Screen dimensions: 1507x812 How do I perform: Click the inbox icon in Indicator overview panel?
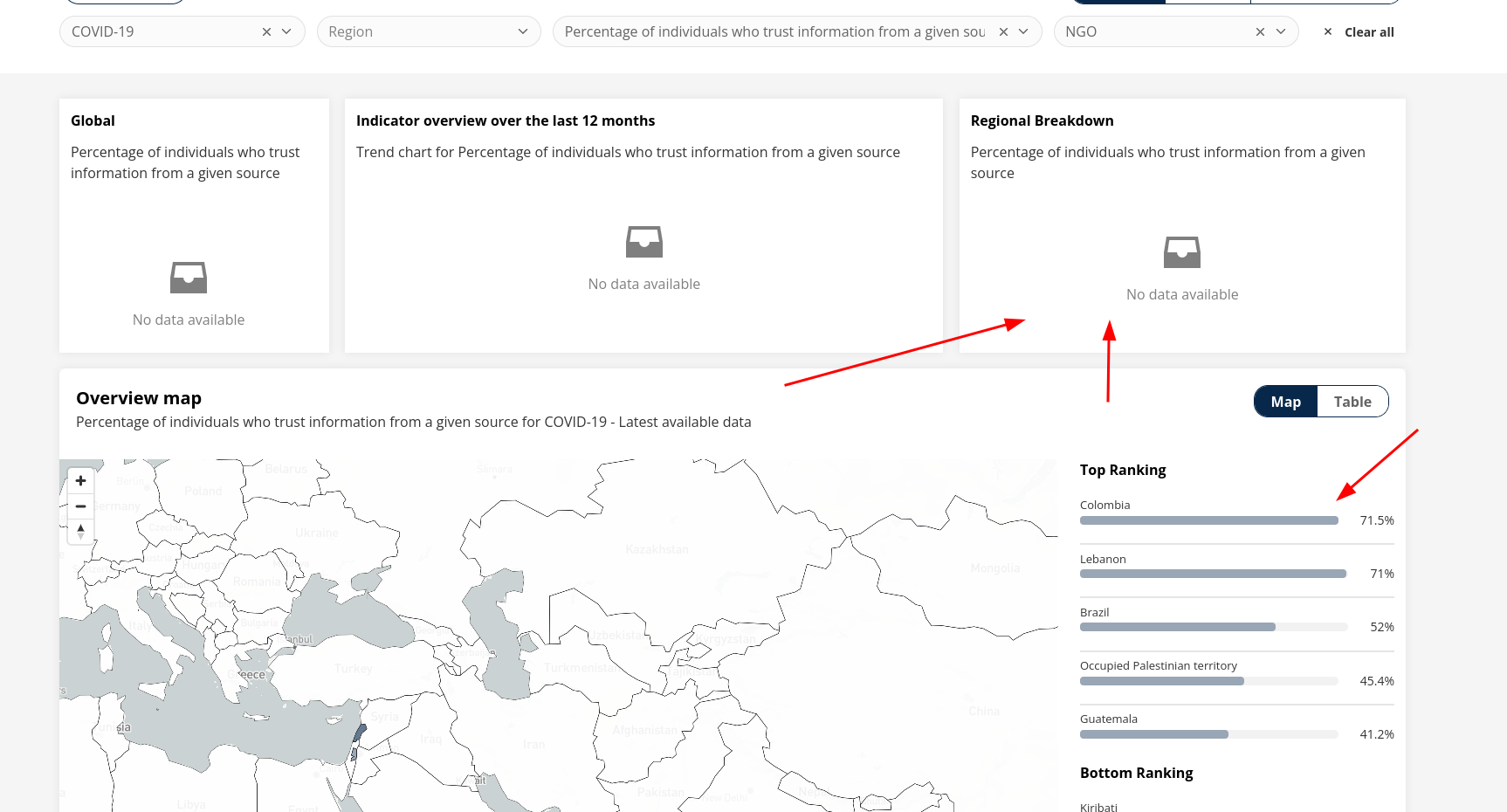pos(644,242)
